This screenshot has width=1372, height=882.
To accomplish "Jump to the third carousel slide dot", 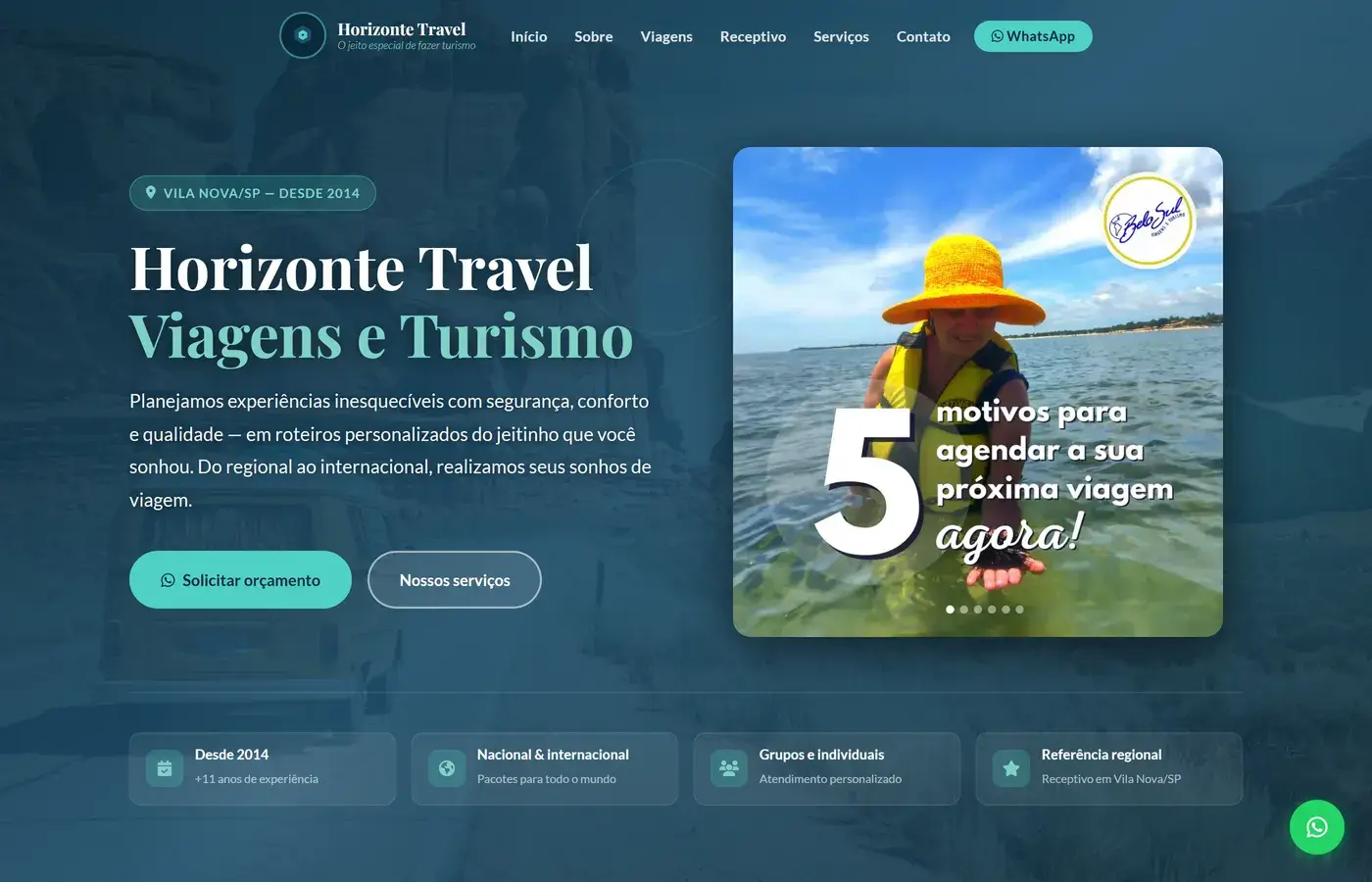I will 978,610.
